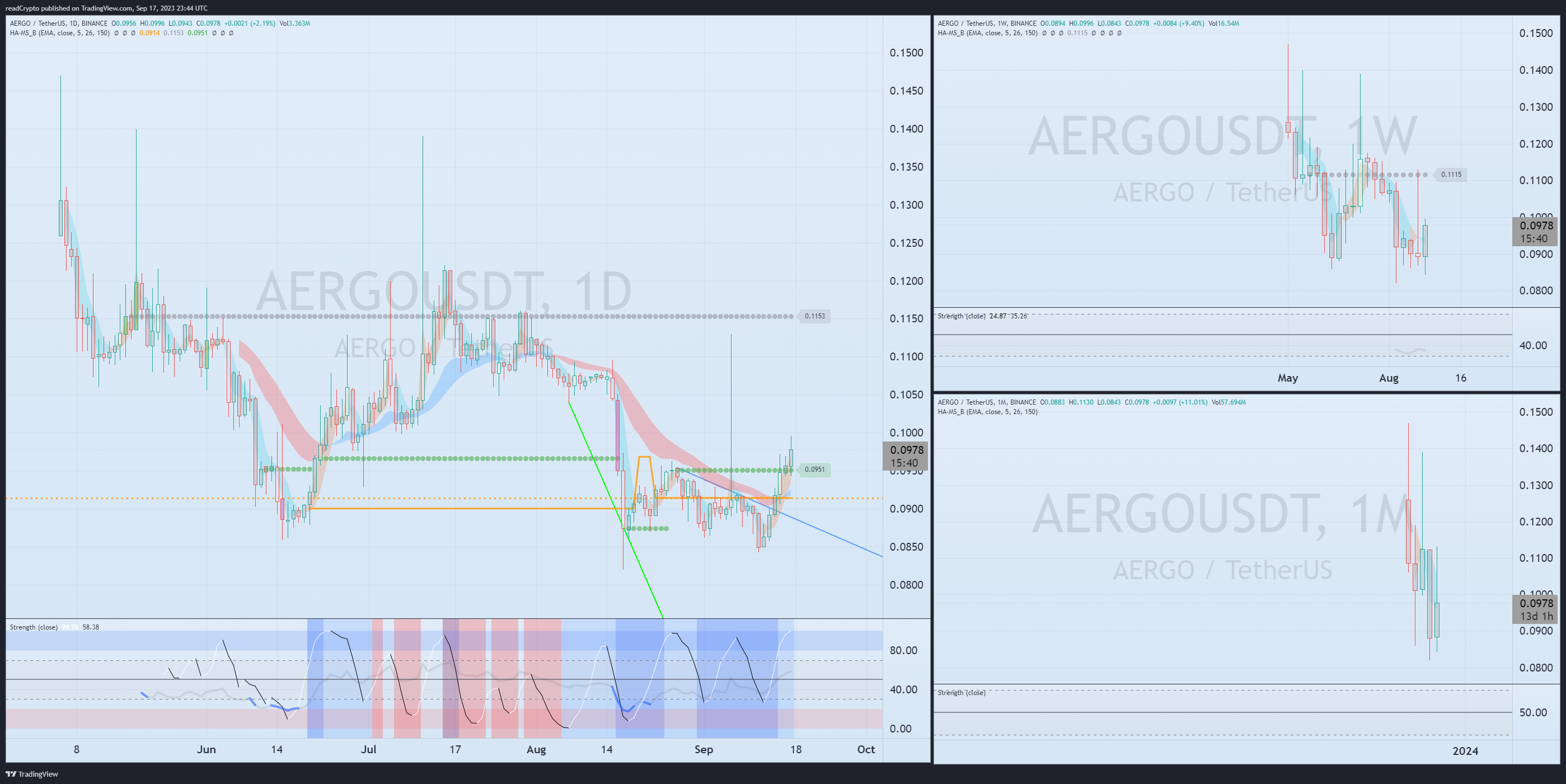Screen dimensions: 1566x784
Task: Click HA-MS_B indicator legend on the 1W chart
Action: tap(987, 33)
